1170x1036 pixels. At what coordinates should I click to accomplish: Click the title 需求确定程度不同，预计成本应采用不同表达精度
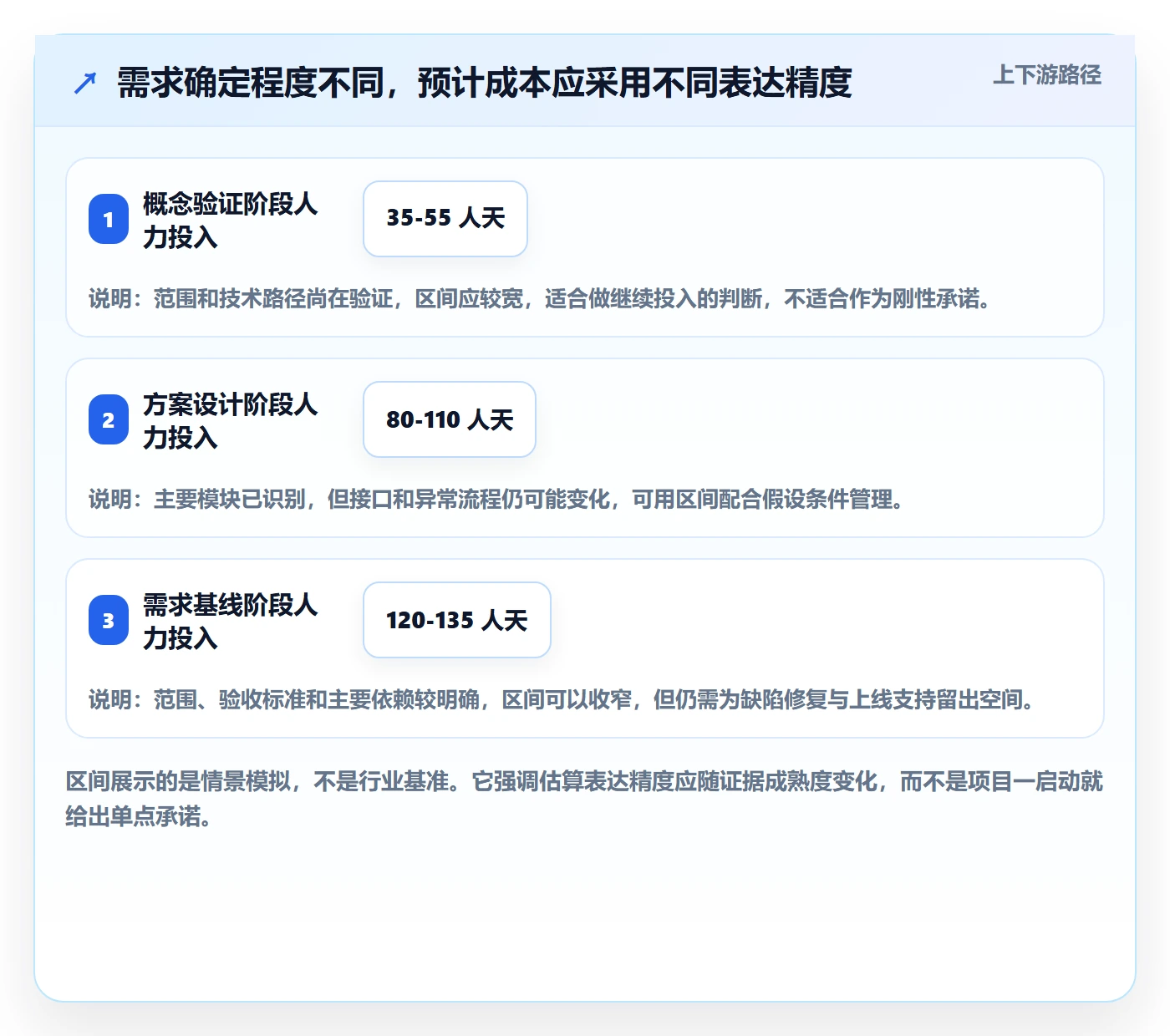(x=485, y=83)
